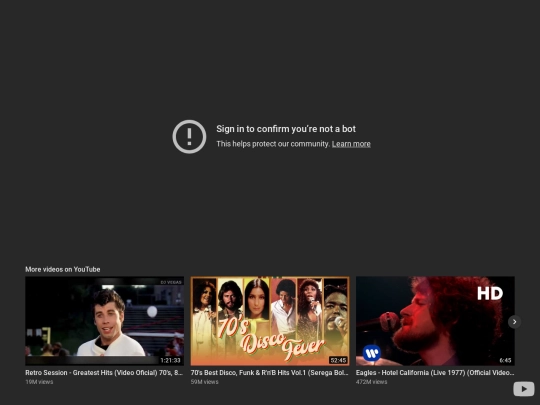The image size is (540, 405).
Task: Click the 6:45 duration badge
Action: [505, 360]
